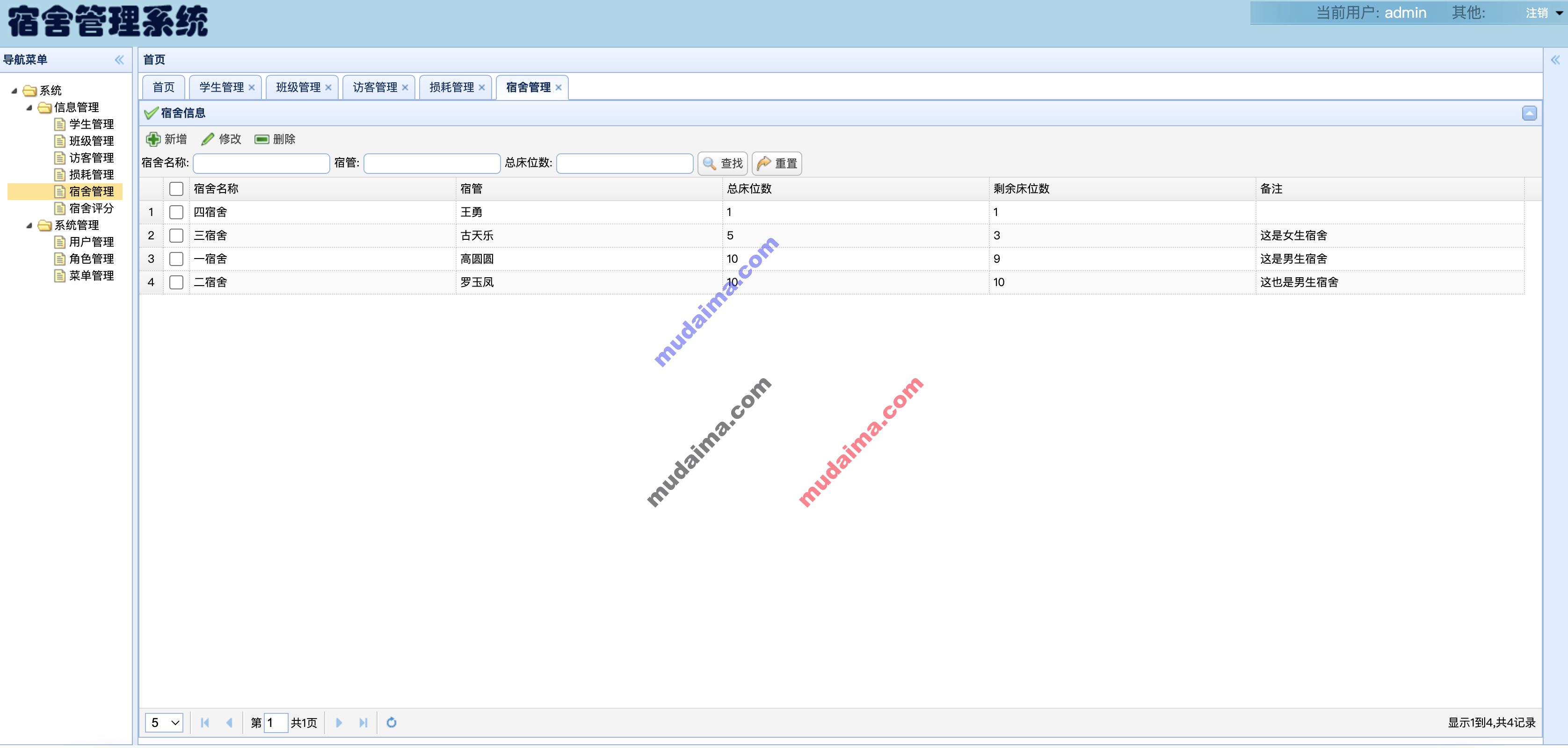Screen dimensions: 1568x748
Task: Check the 三宿舍 row checkbox
Action: [x=176, y=236]
